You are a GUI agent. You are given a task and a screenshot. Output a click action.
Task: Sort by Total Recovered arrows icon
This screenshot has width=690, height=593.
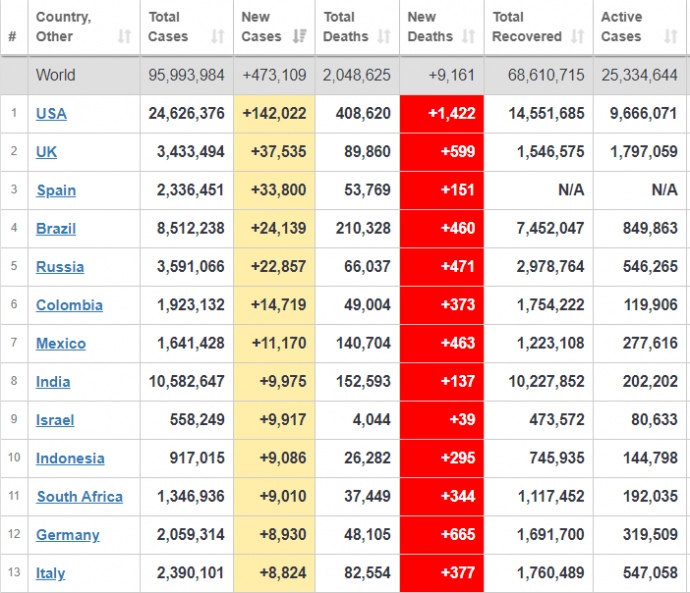pyautogui.click(x=577, y=37)
